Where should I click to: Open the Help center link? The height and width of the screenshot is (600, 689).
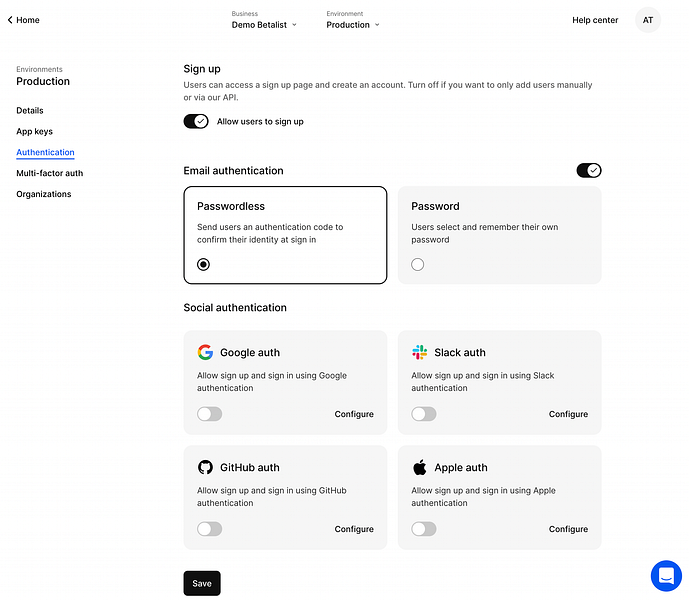[x=595, y=20]
